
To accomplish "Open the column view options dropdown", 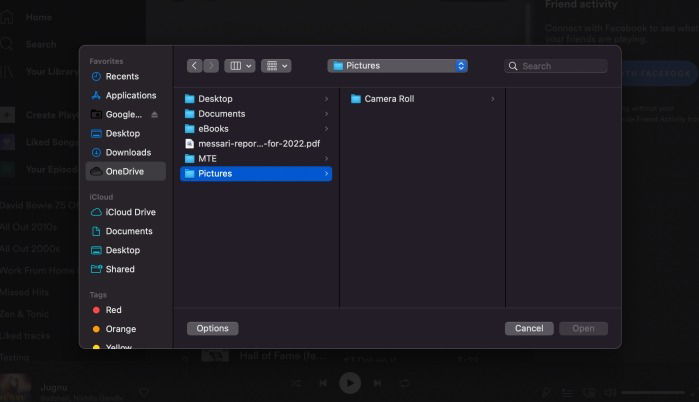I will click(240, 66).
